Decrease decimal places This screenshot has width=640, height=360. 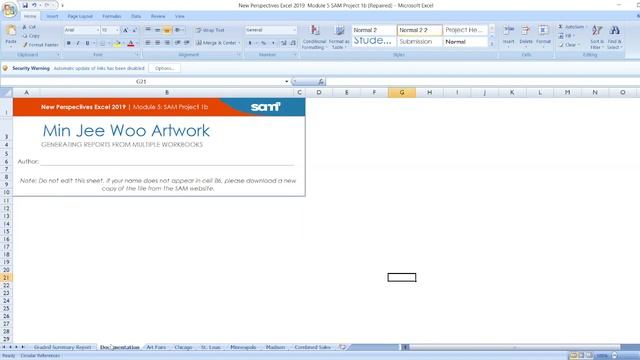click(x=293, y=43)
